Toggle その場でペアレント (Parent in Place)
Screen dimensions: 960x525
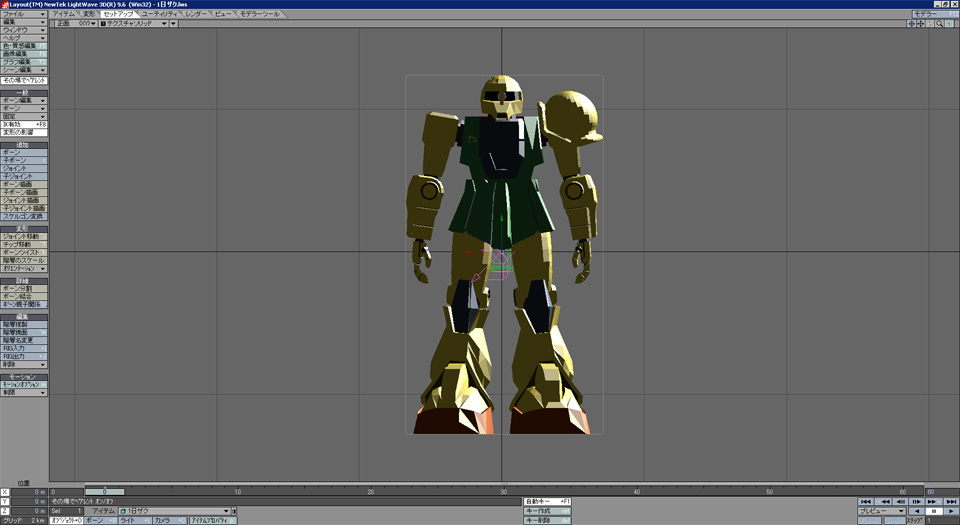(24, 81)
